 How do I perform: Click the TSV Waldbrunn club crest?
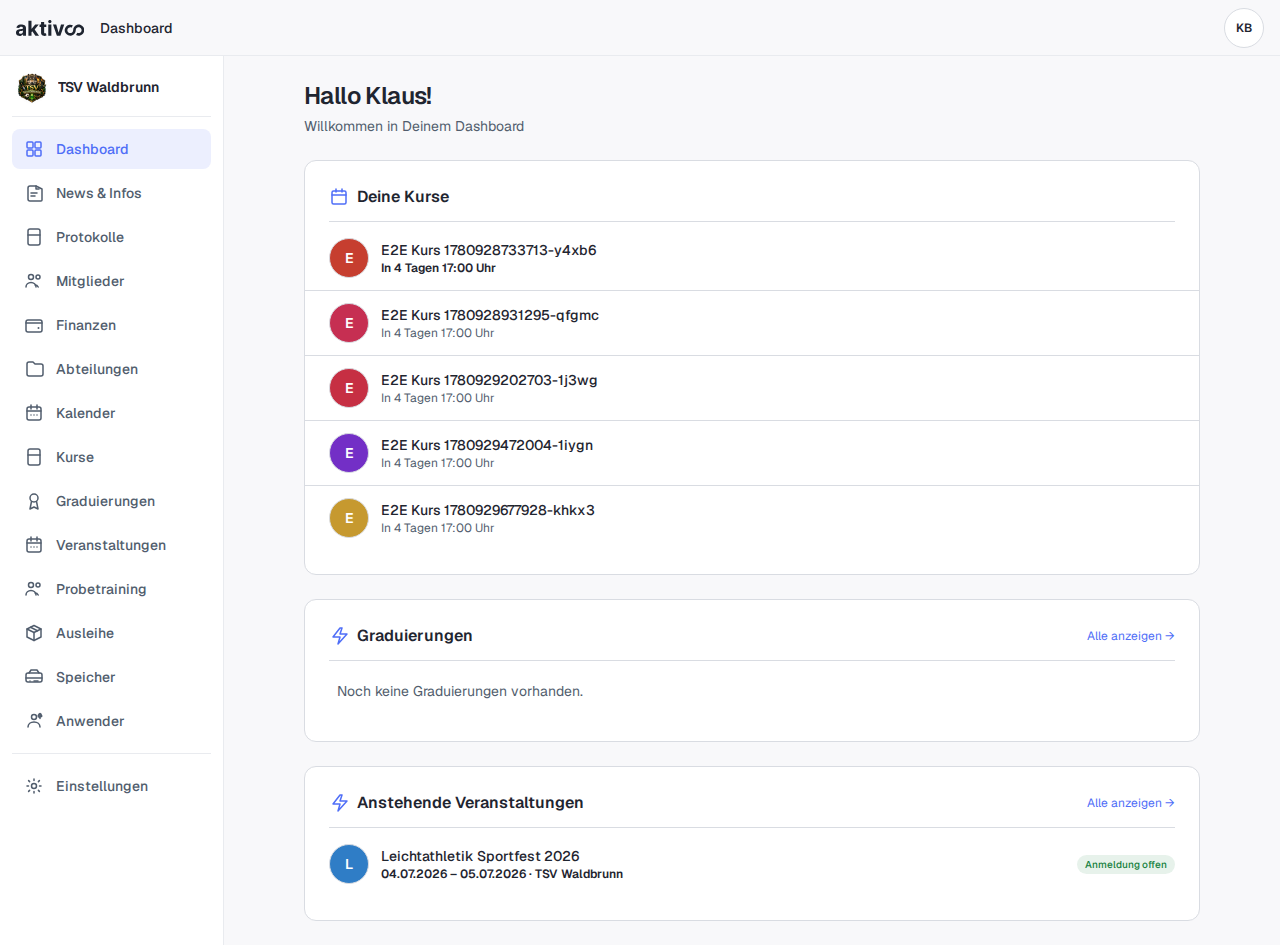(x=32, y=87)
